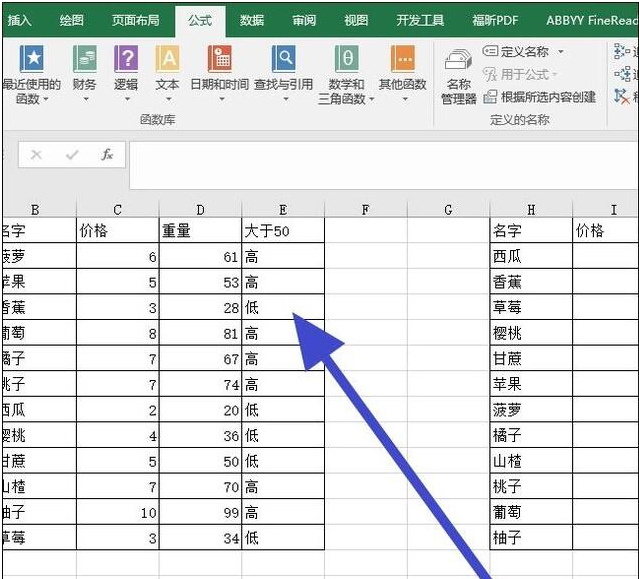Select the '价格' header in column I
Image resolution: width=639 pixels, height=579 pixels.
point(606,231)
